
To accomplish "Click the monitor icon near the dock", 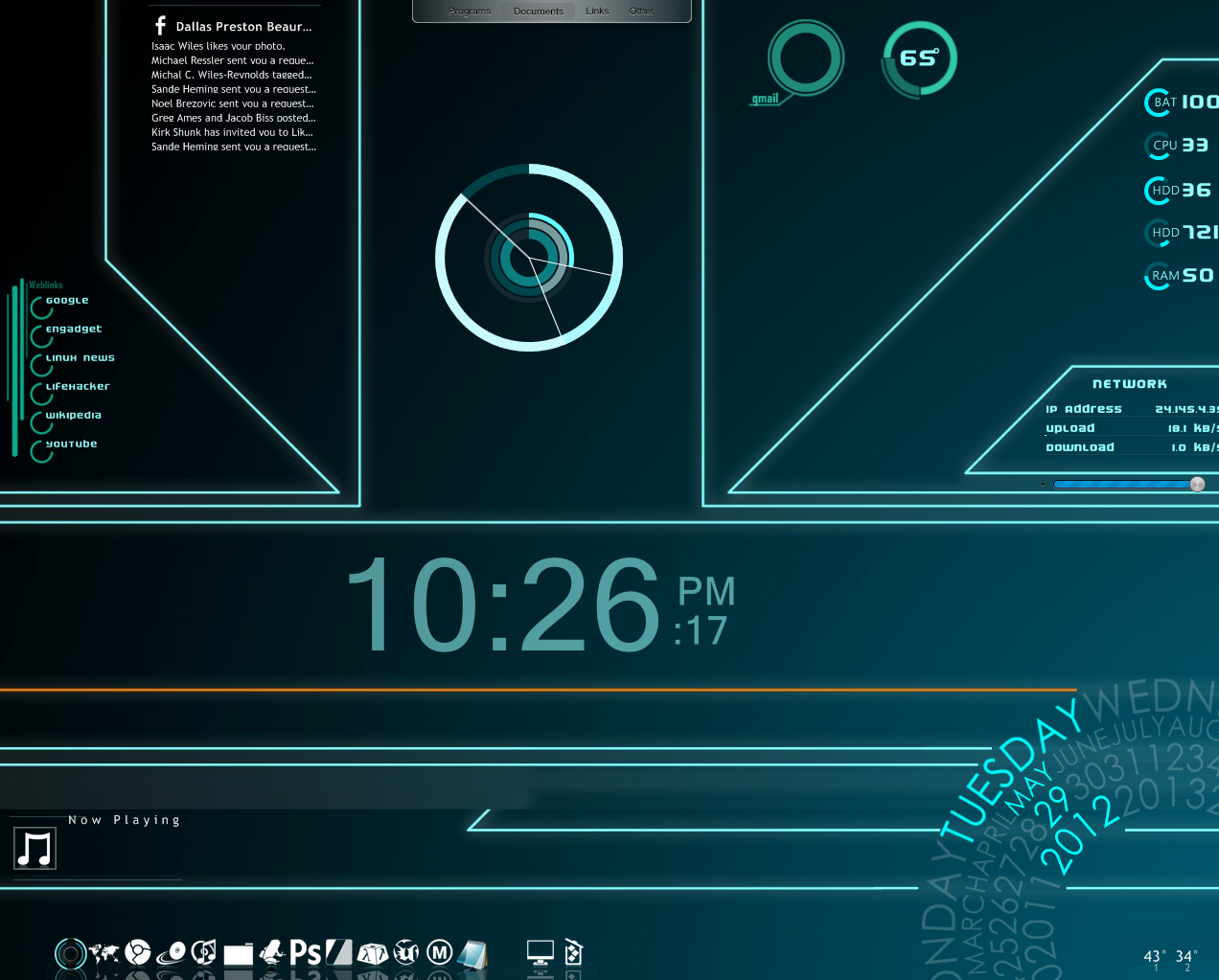I will coord(539,952).
